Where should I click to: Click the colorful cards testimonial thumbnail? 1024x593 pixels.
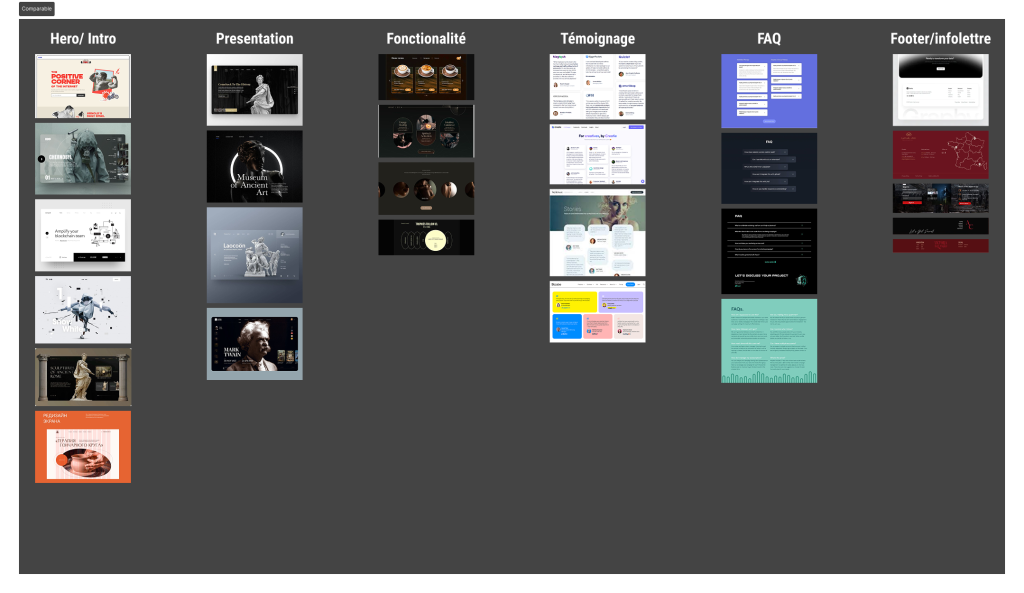(x=597, y=311)
